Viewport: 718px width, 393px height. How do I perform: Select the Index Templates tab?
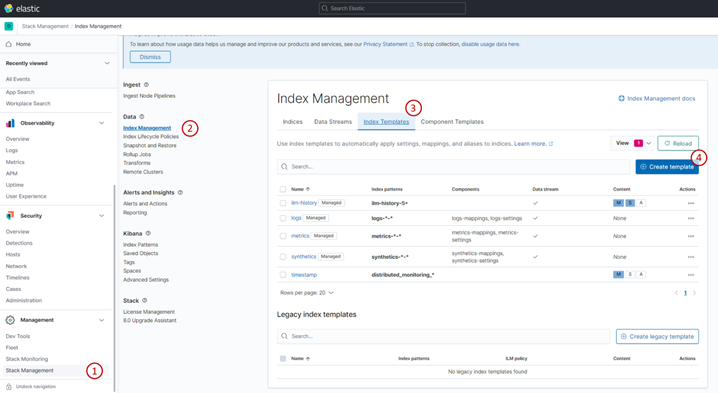click(x=386, y=122)
